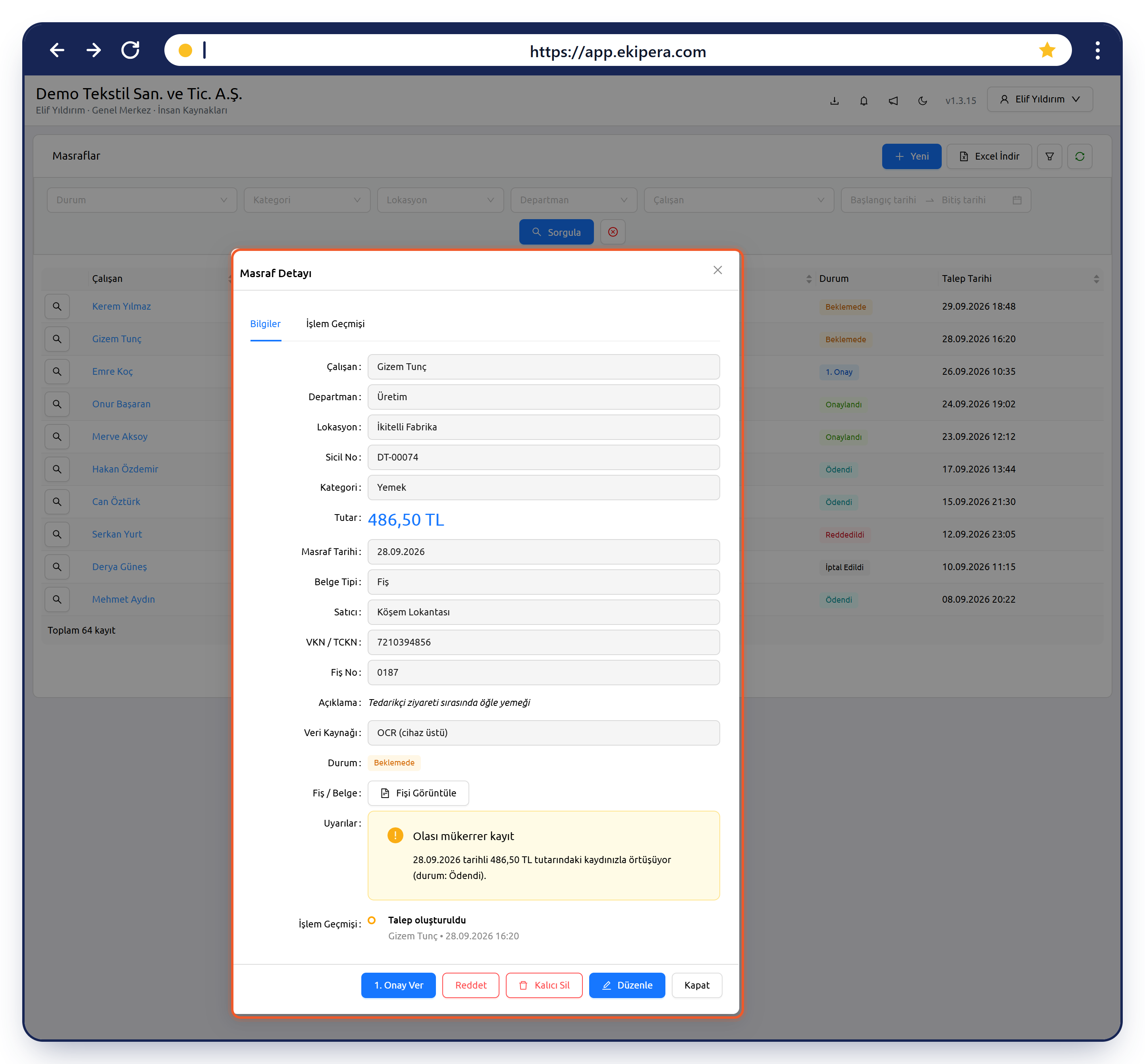The height and width of the screenshot is (1064, 1145).
Task: Open the Çalışan filter dropdown
Action: click(738, 200)
